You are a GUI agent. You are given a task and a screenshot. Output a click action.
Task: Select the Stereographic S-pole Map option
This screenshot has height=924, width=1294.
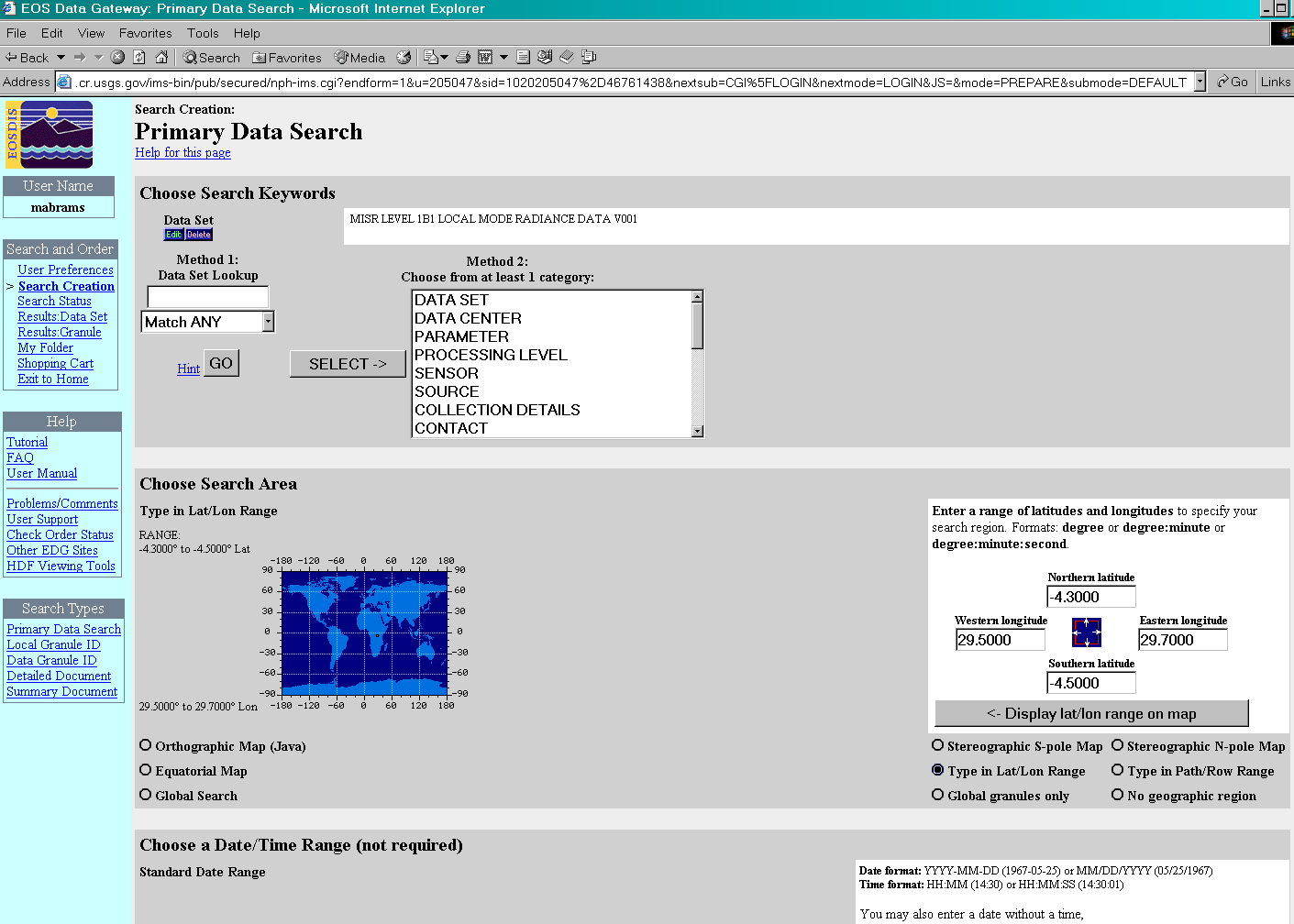tap(937, 745)
